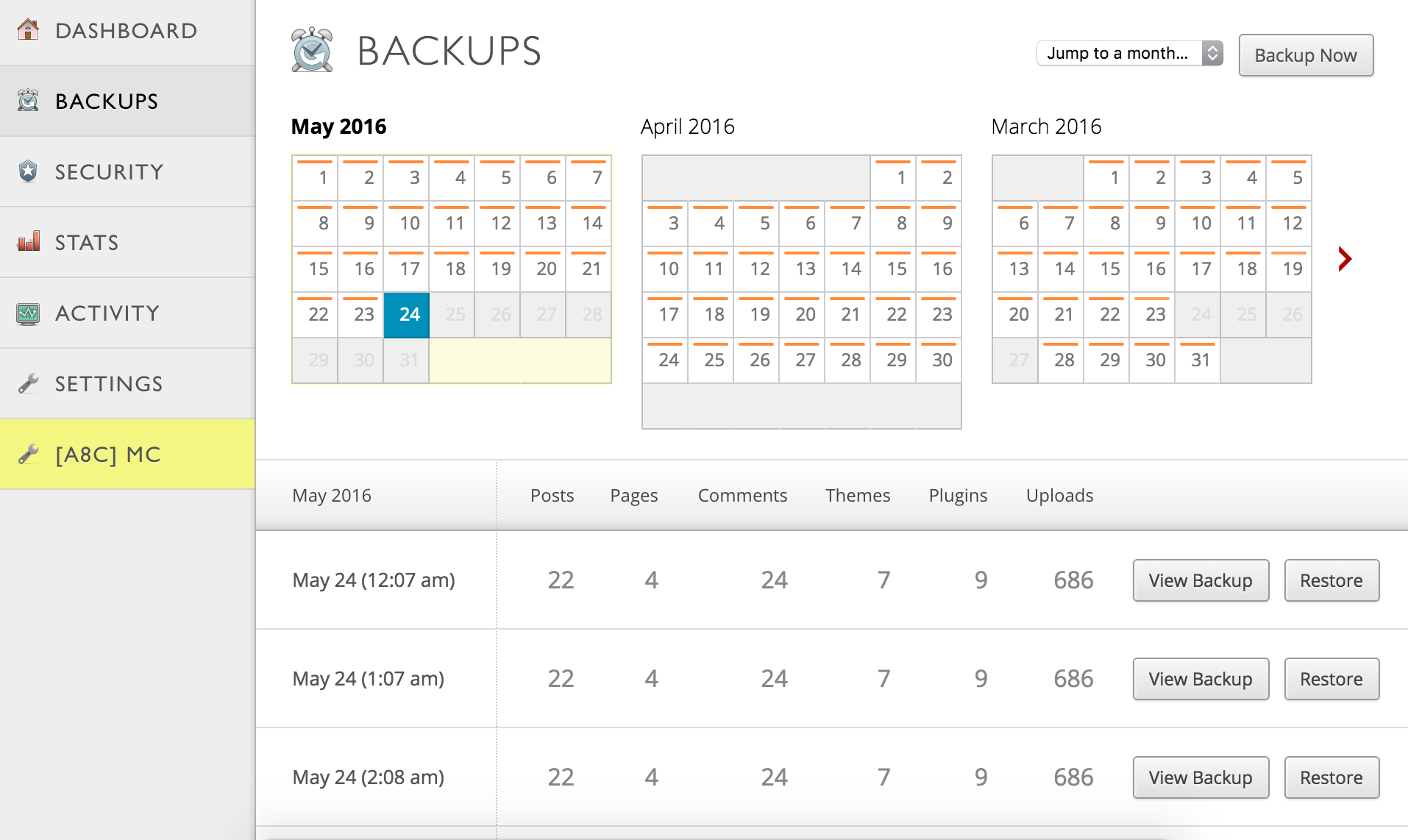Click the large Backups header clock icon
The height and width of the screenshot is (840, 1408).
[312, 50]
